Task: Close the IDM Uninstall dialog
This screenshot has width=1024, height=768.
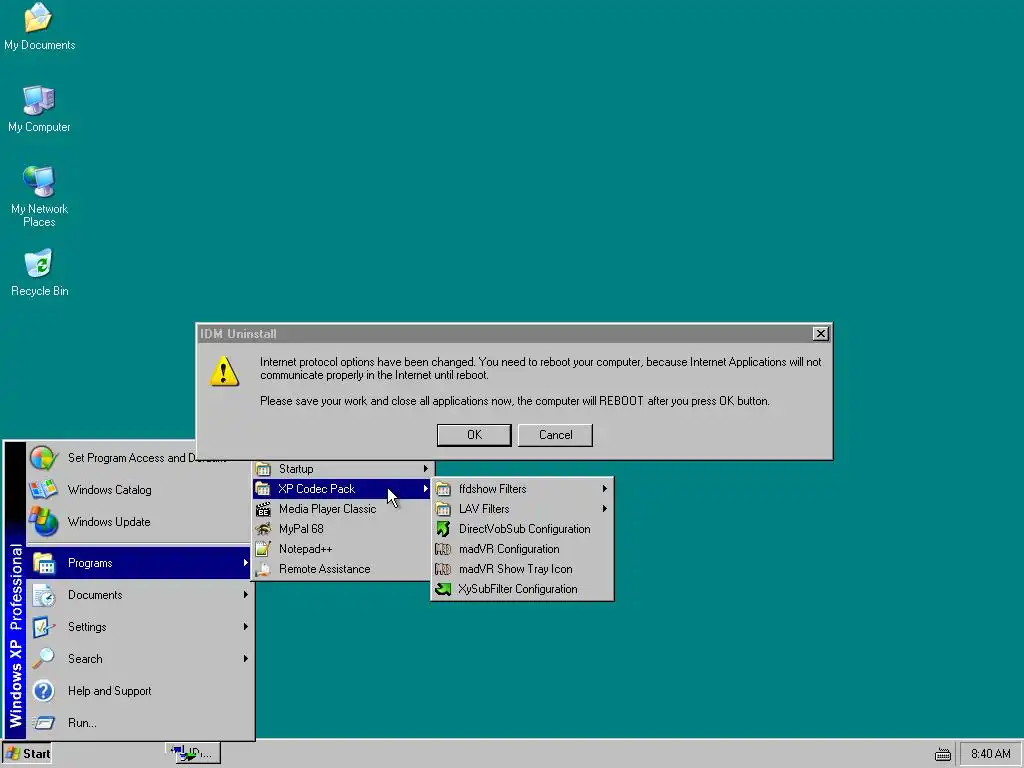Action: click(x=821, y=334)
